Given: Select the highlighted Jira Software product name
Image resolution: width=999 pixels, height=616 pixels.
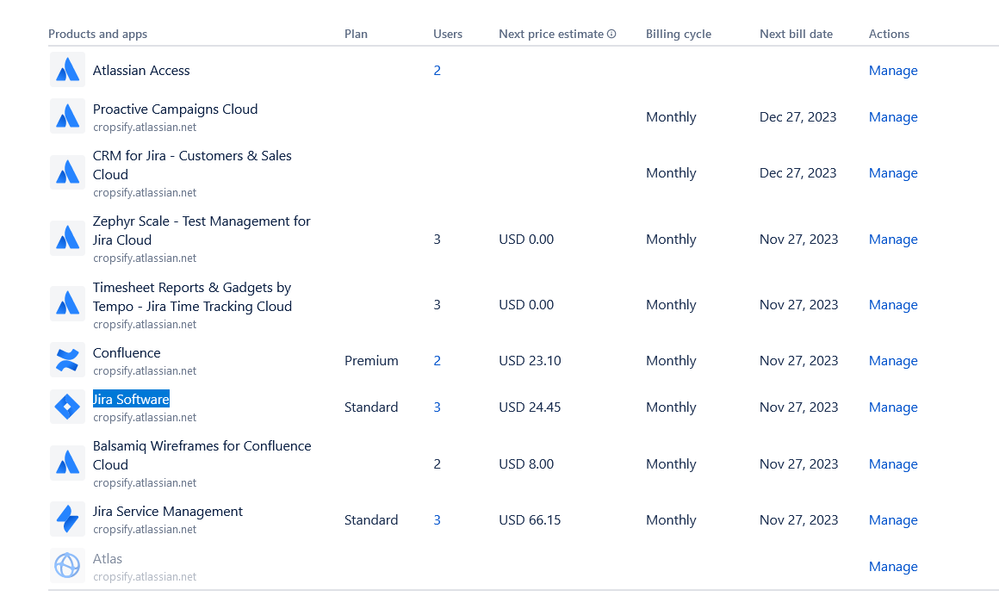Looking at the screenshot, I should click(x=130, y=398).
